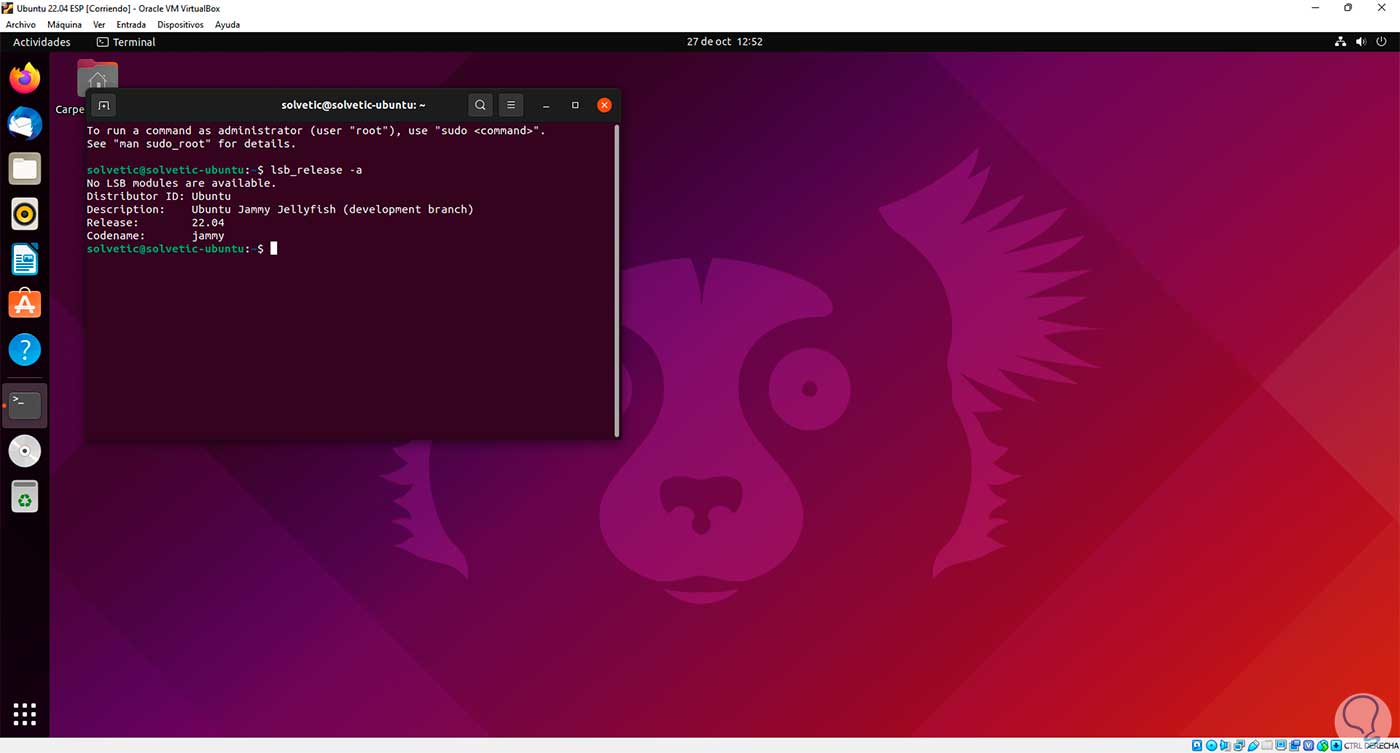Screen dimensions: 1400x753
Task: Open the Máquina menu in VirtualBox
Action: click(x=64, y=24)
